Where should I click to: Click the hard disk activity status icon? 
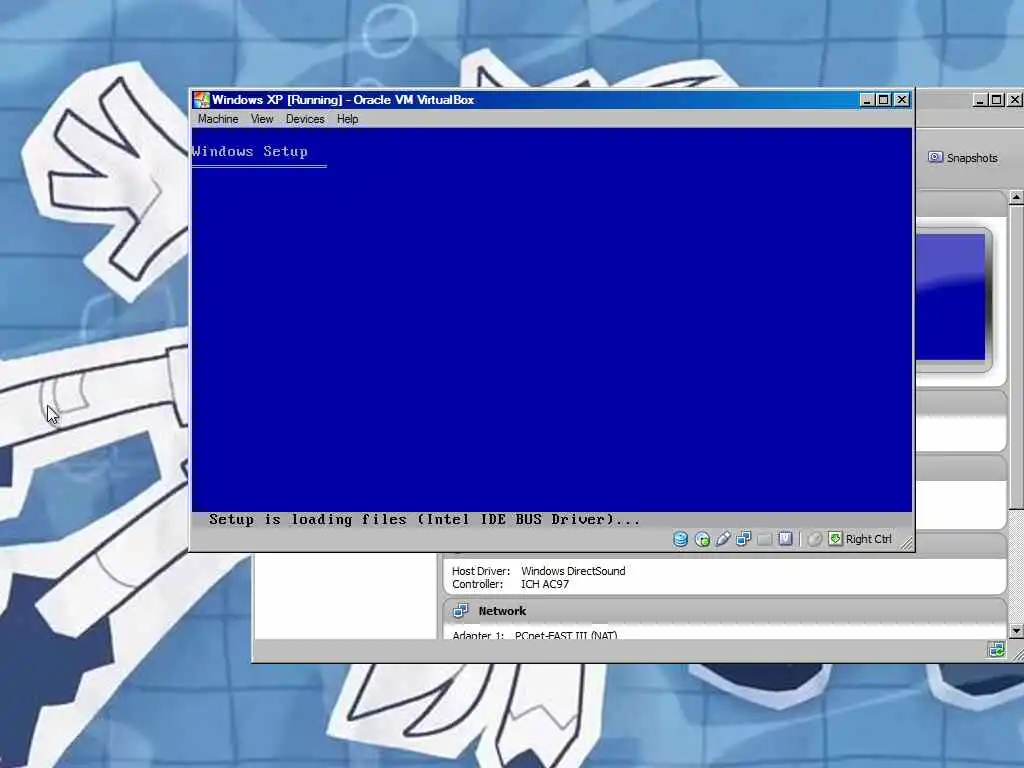tap(680, 539)
